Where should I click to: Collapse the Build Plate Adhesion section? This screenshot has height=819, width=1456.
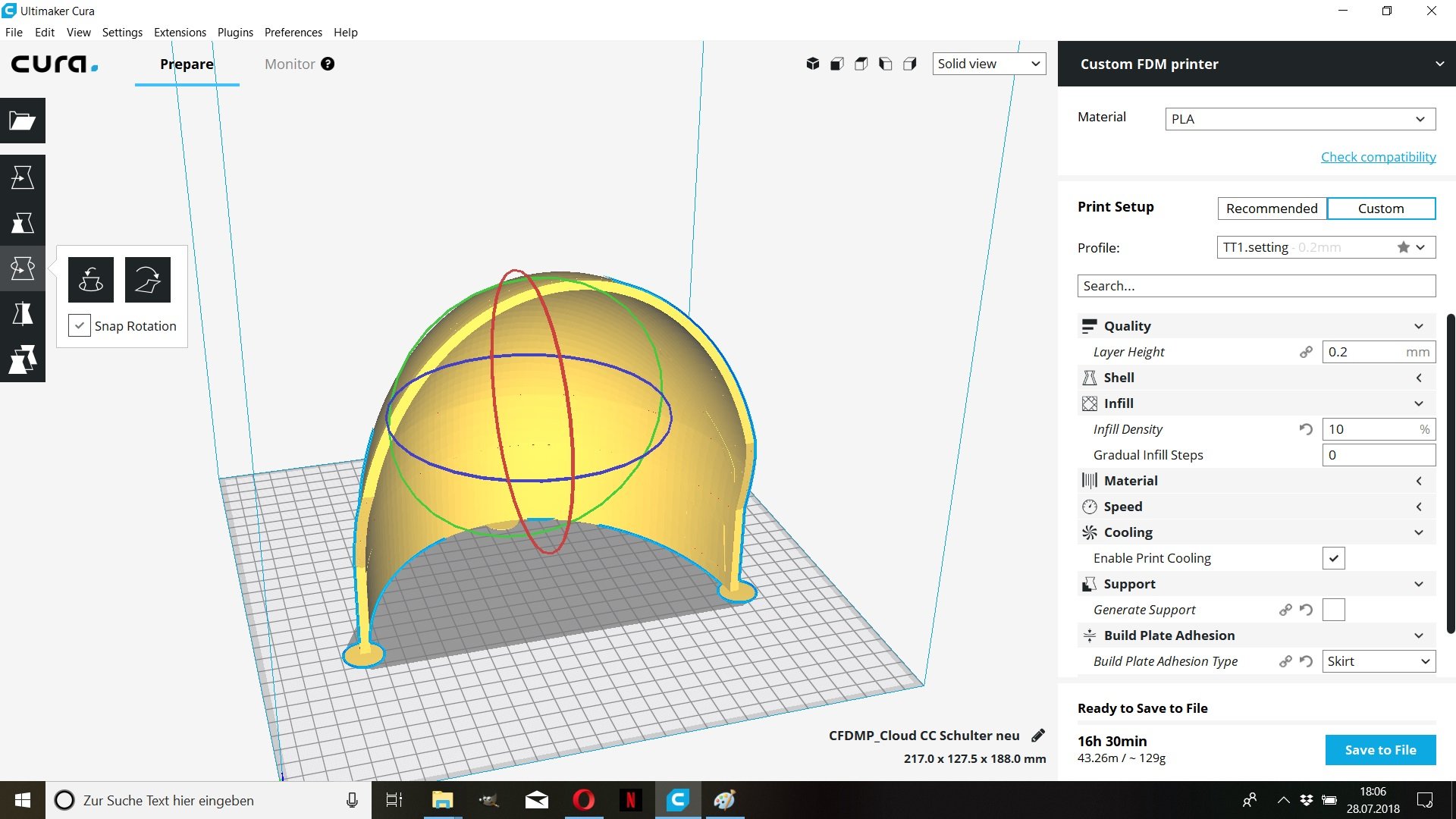pyautogui.click(x=1257, y=635)
